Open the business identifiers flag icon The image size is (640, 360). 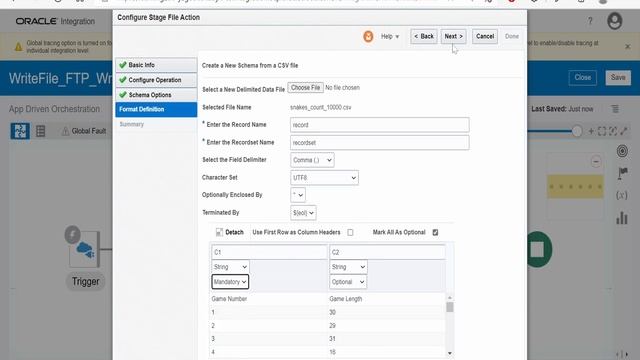click(x=622, y=173)
